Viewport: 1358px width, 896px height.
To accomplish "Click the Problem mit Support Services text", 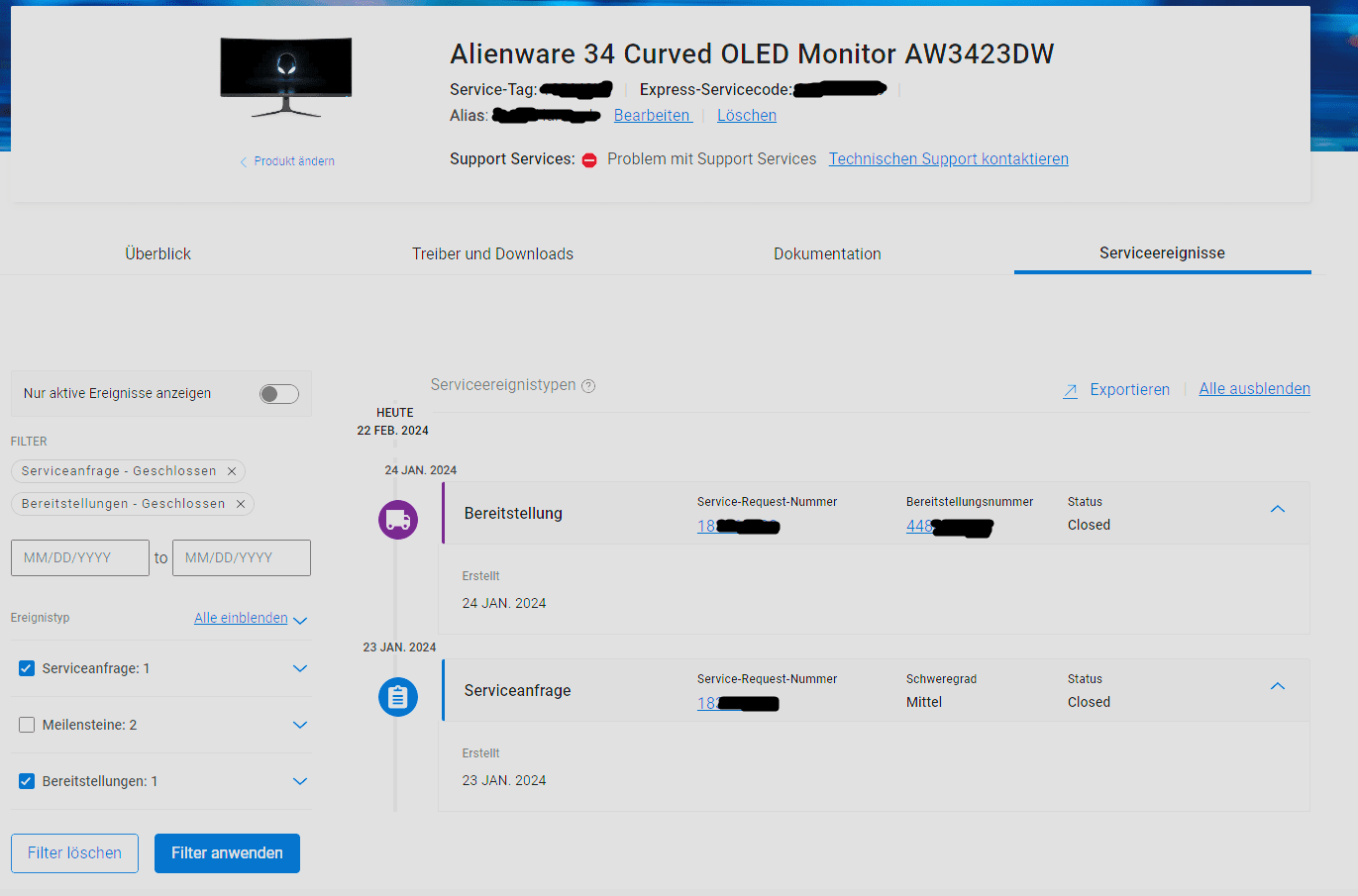I will pos(711,158).
